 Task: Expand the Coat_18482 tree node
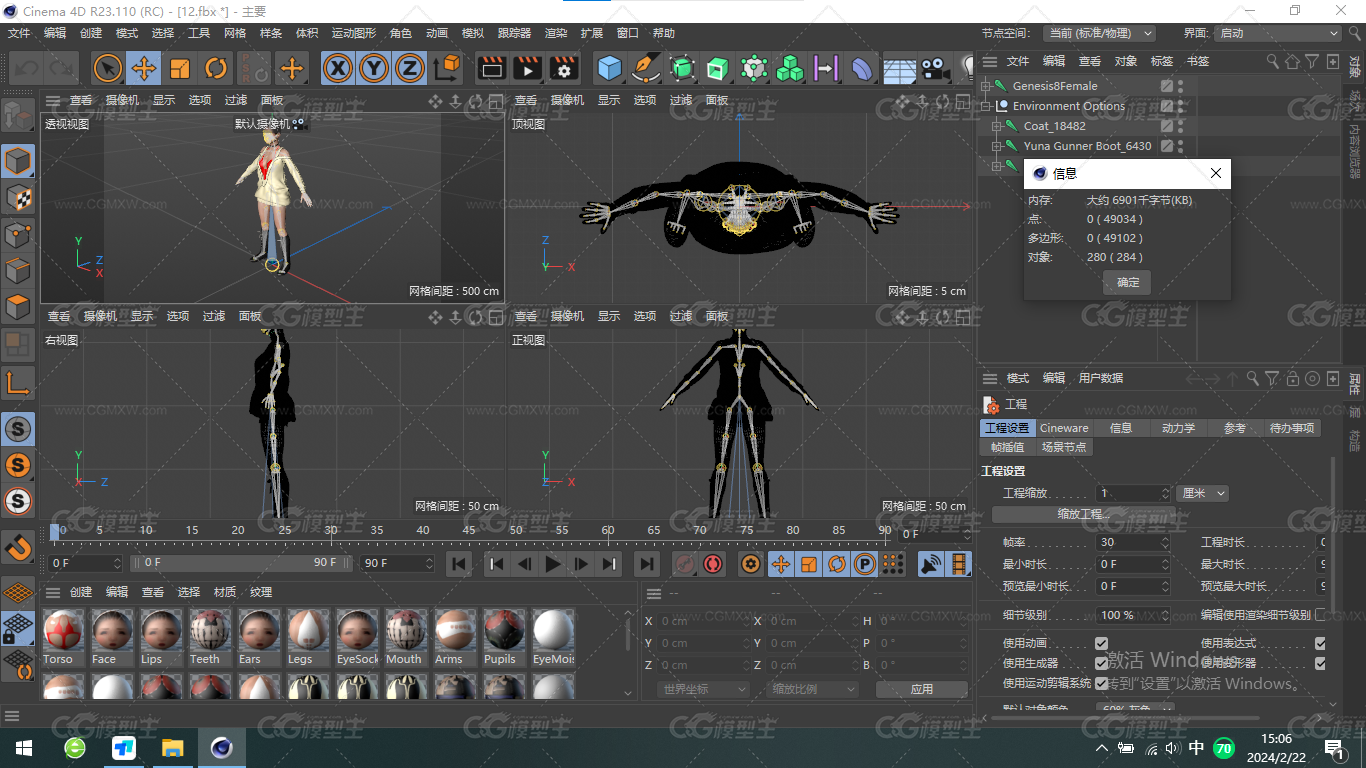[x=997, y=126]
